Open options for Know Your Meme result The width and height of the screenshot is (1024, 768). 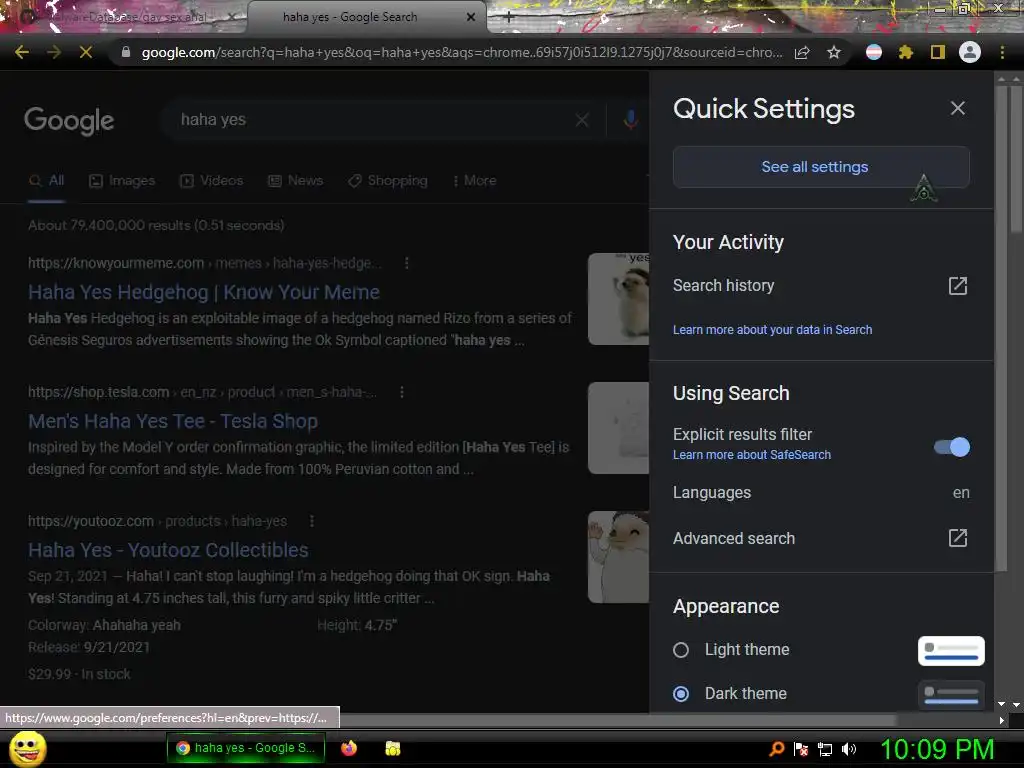407,263
